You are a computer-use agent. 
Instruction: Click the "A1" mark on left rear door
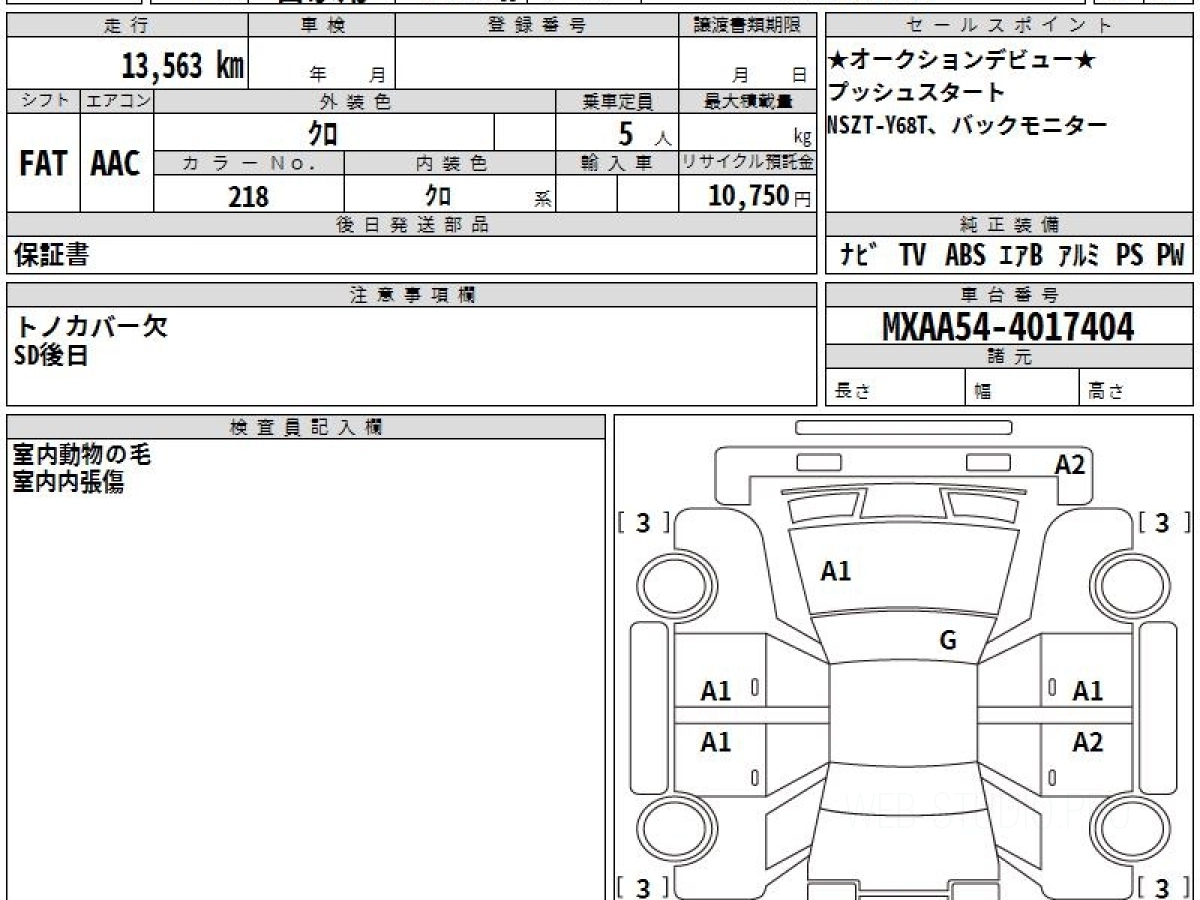click(716, 743)
